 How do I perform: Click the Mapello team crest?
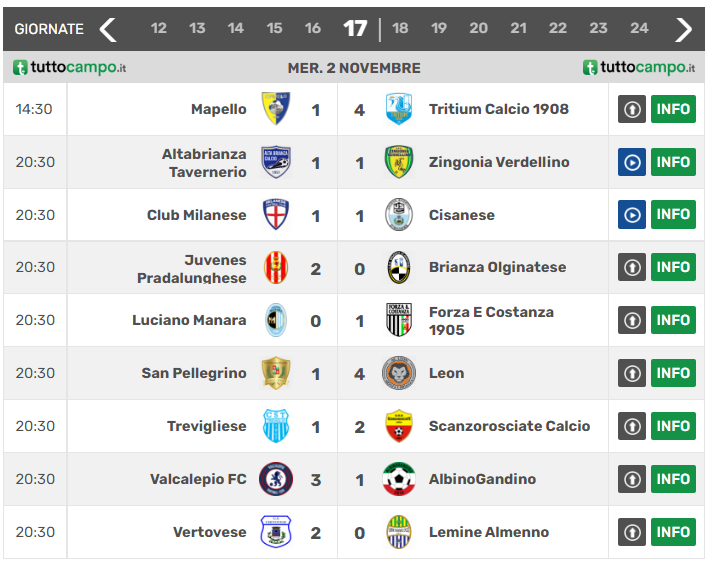pyautogui.click(x=275, y=109)
